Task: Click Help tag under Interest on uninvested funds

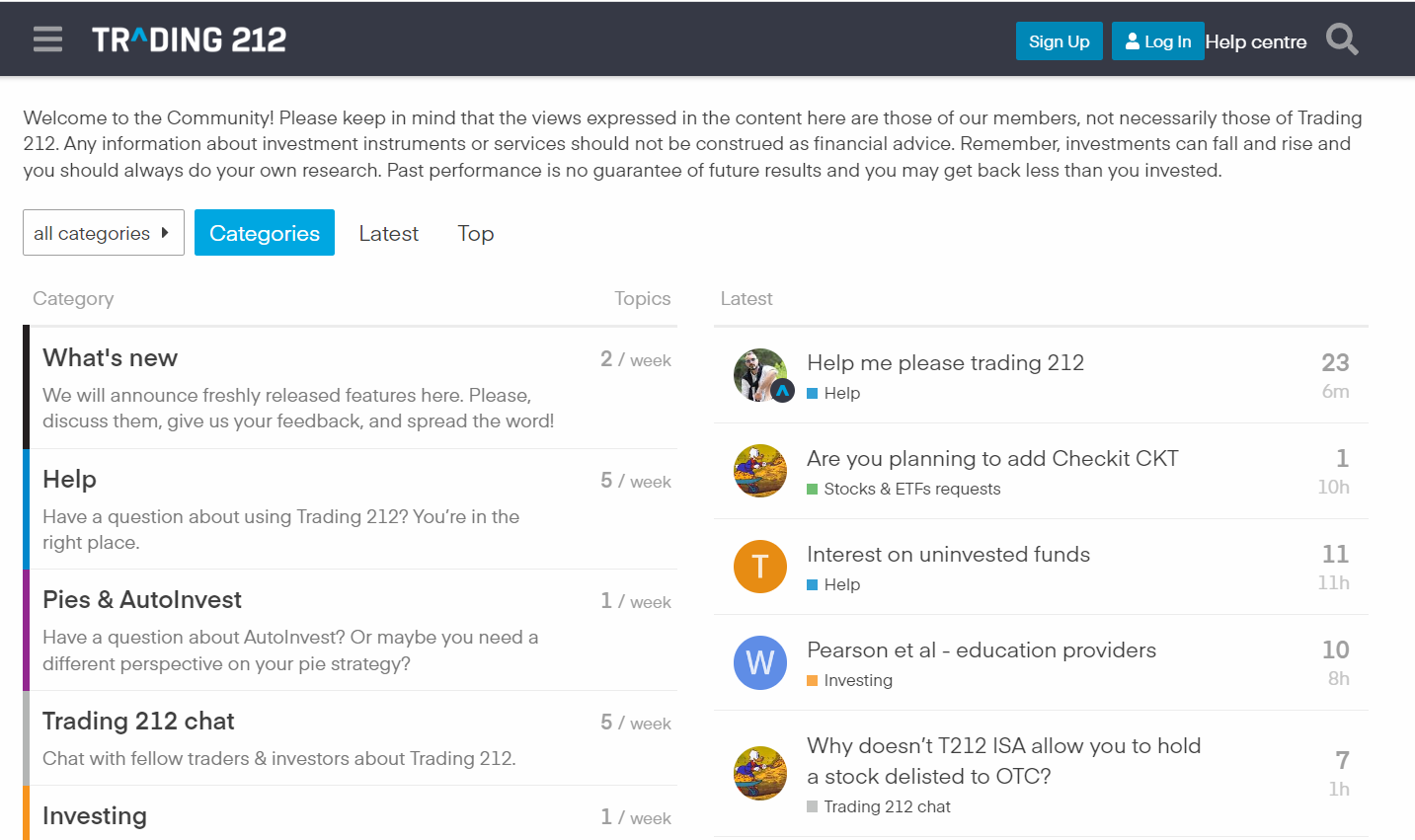Action: [833, 584]
